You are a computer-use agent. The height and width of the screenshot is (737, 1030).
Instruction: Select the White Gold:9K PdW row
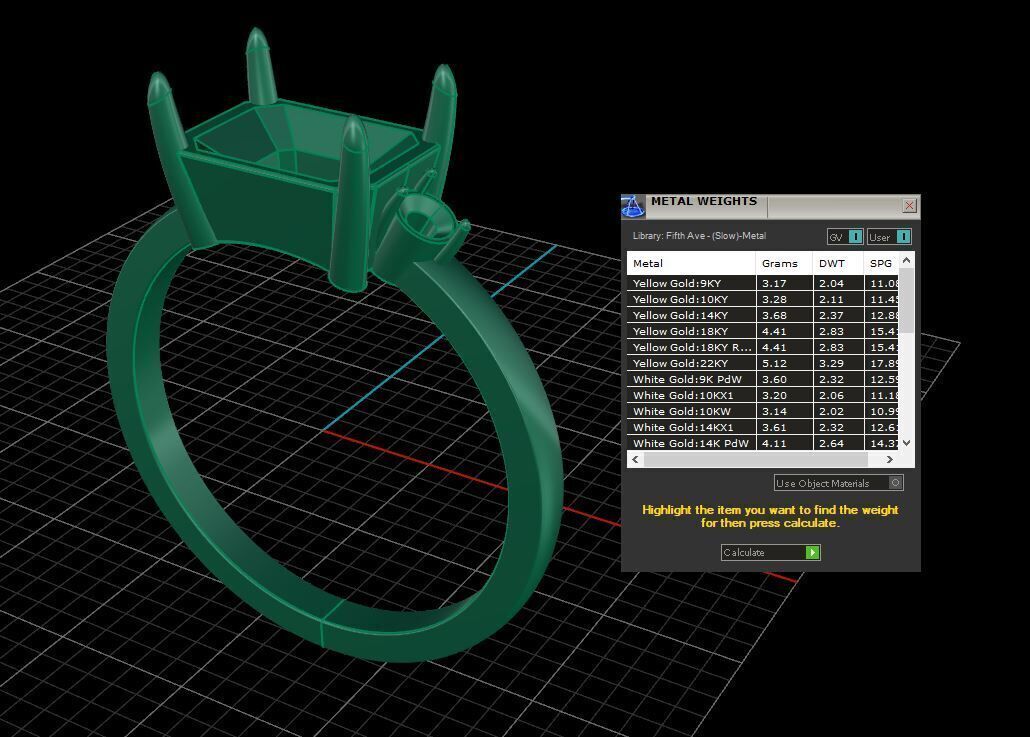pyautogui.click(x=763, y=379)
